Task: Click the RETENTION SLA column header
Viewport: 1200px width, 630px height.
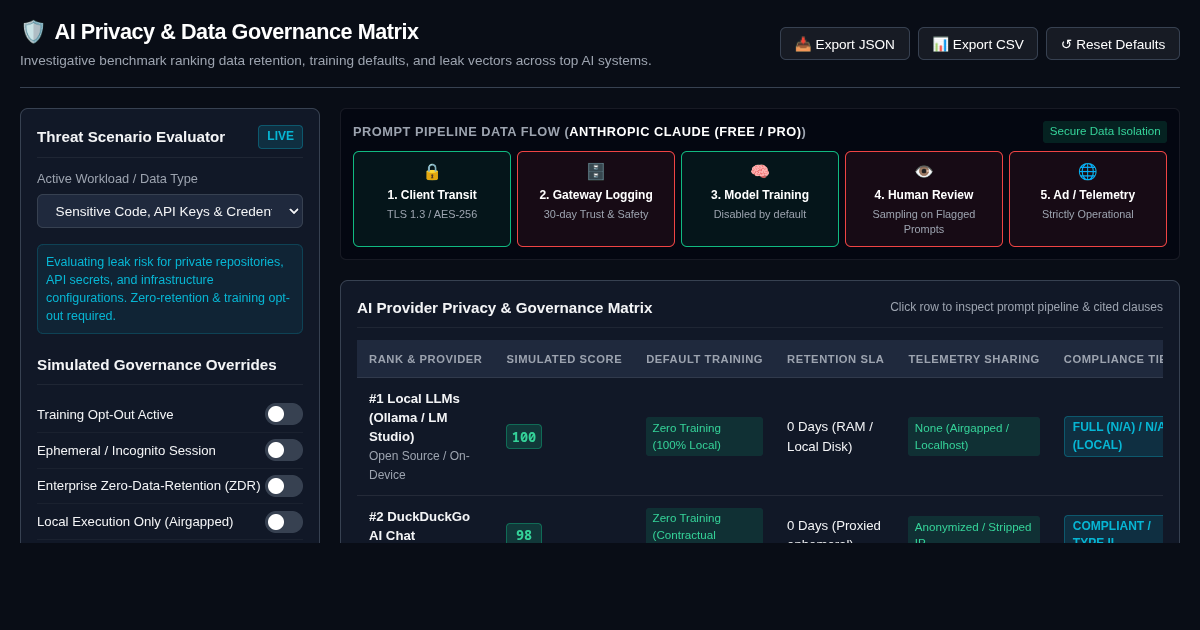Action: (835, 359)
